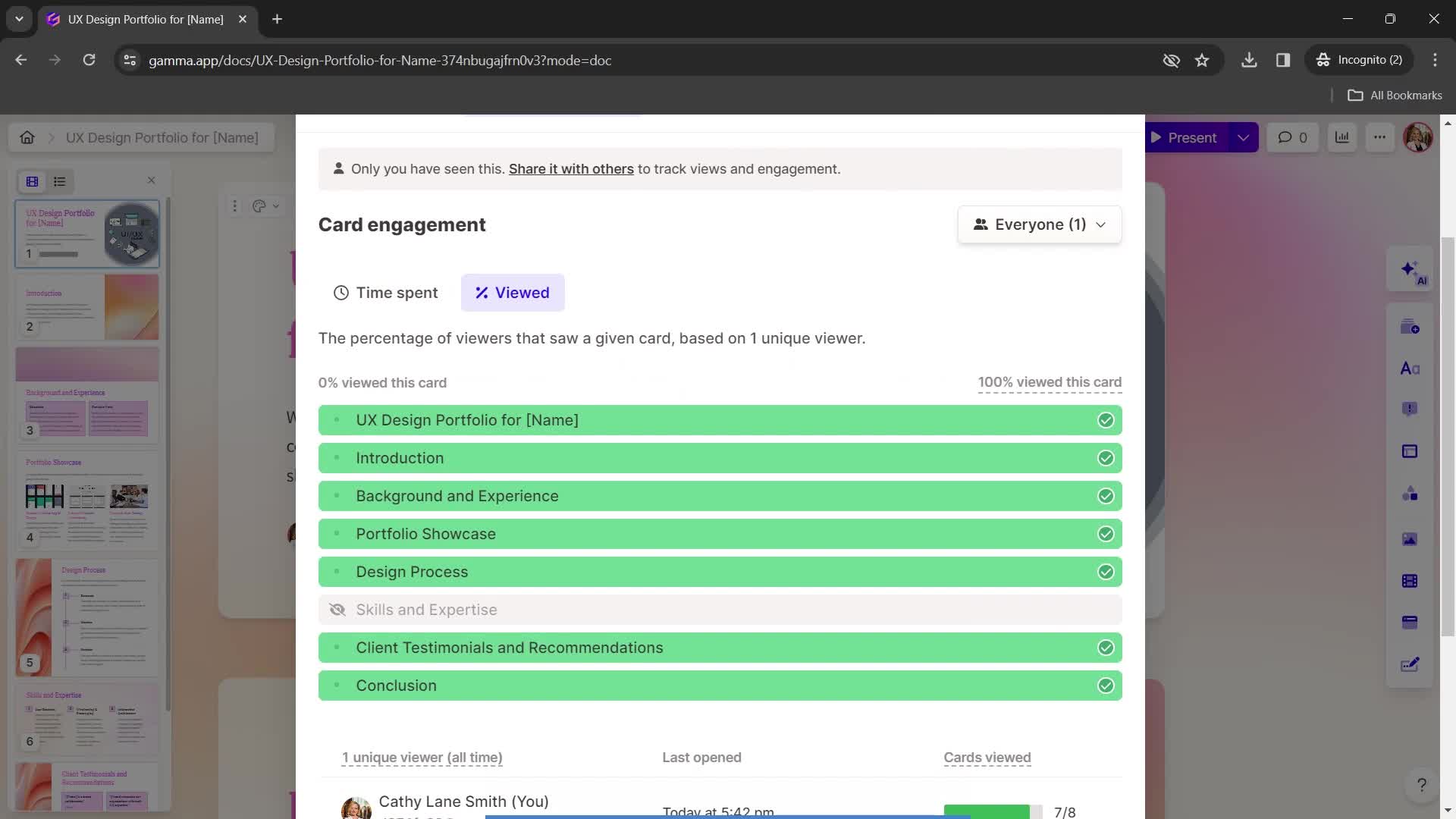Screen dimensions: 1456x819
Task: Open layout options icon
Action: click(1410, 451)
